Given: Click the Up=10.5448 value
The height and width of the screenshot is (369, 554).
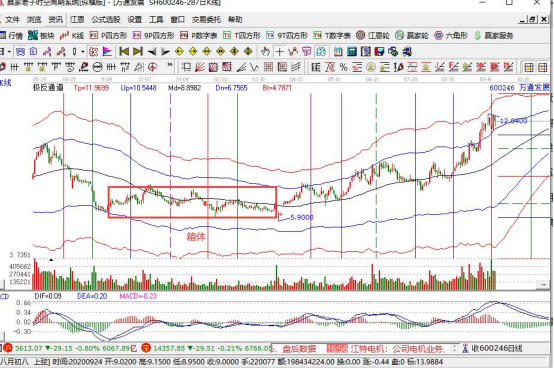Looking at the screenshot, I should pos(138,87).
